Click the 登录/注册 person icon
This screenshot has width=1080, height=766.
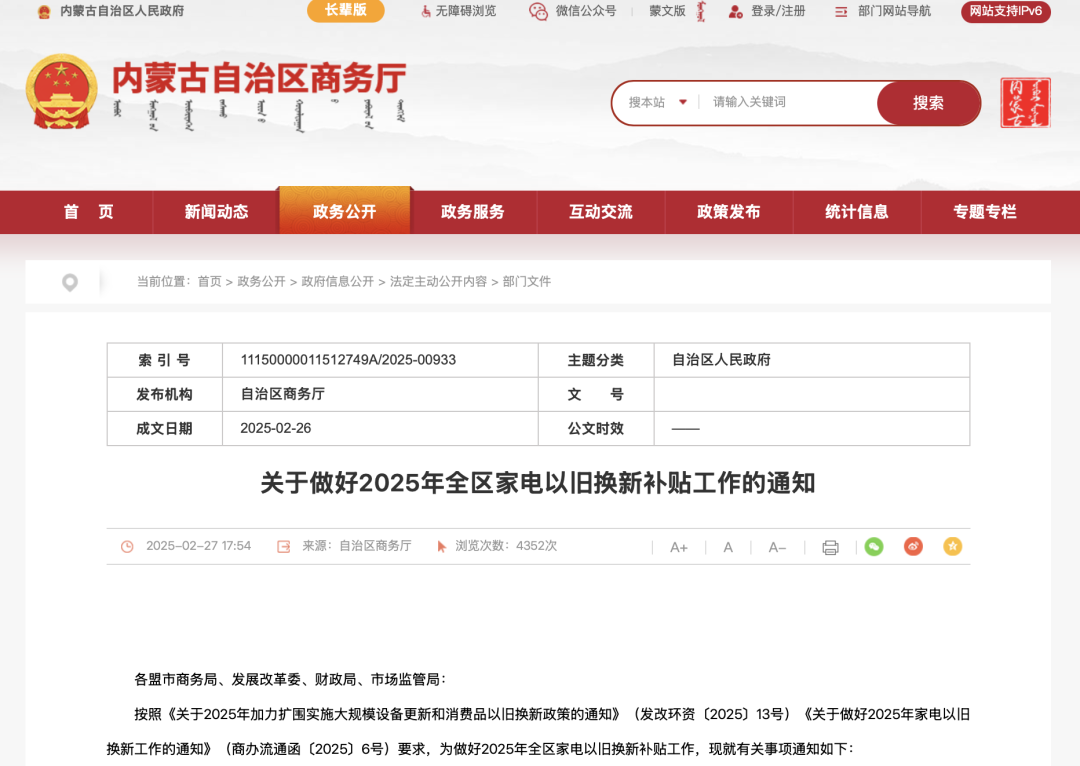736,12
